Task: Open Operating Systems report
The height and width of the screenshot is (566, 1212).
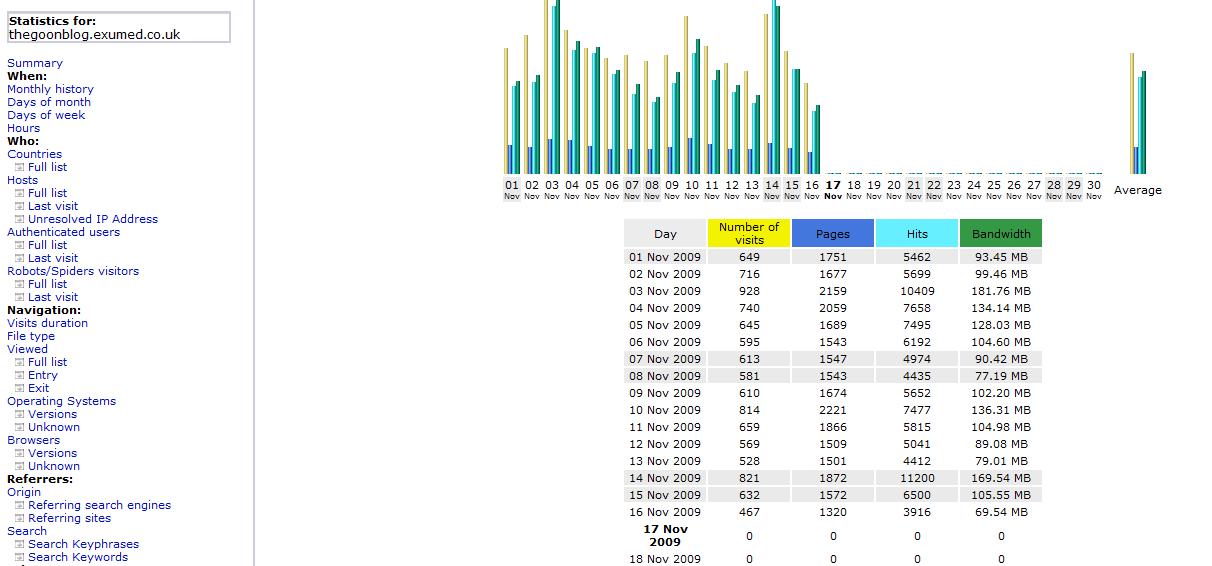Action: point(61,401)
